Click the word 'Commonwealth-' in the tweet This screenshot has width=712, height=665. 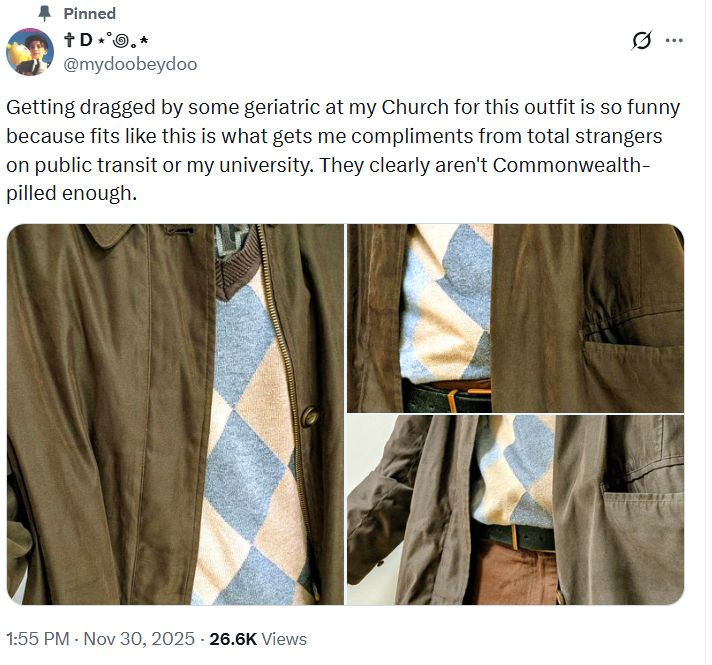[572, 165]
